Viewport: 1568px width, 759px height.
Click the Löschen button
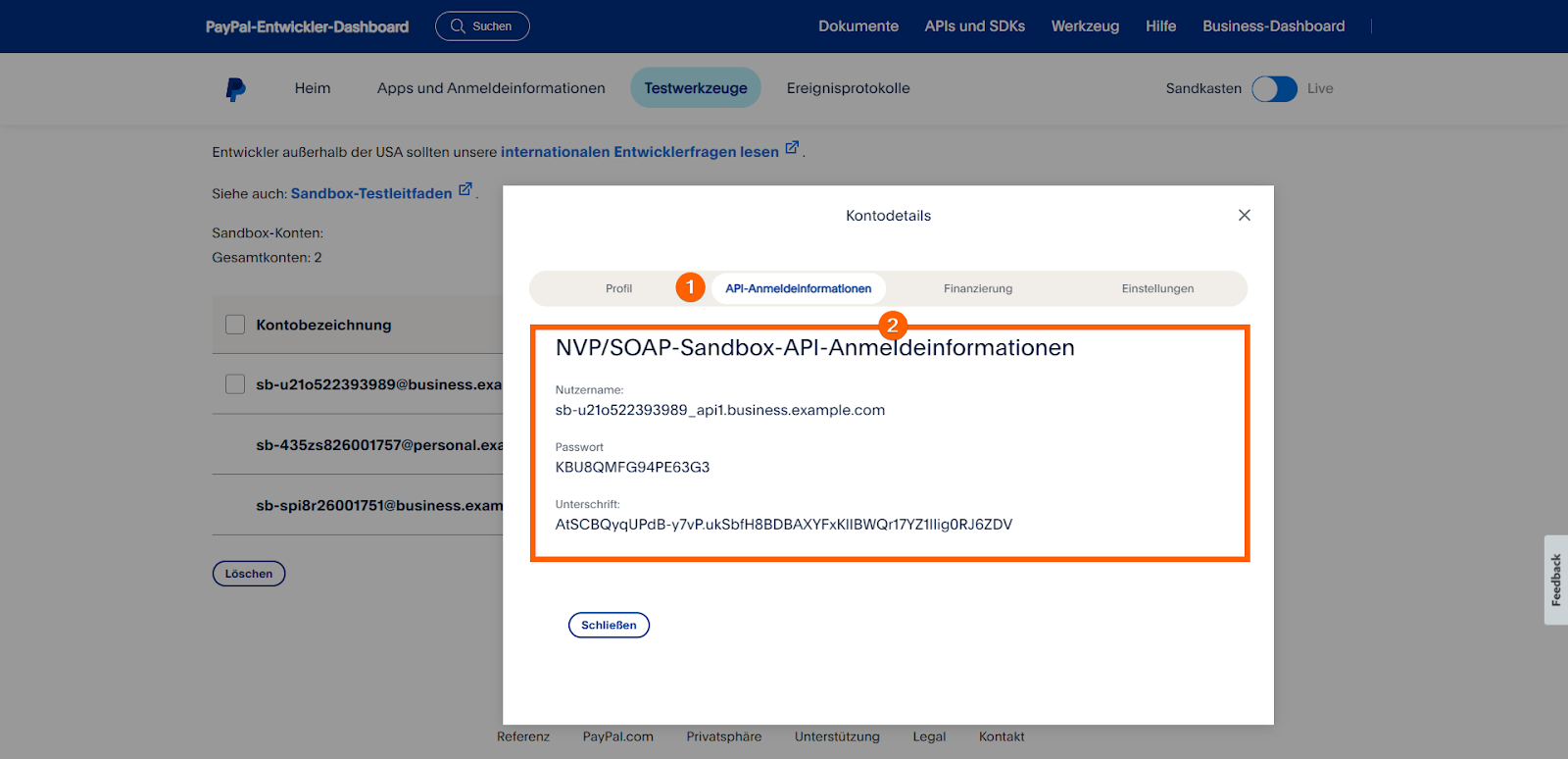pos(249,574)
